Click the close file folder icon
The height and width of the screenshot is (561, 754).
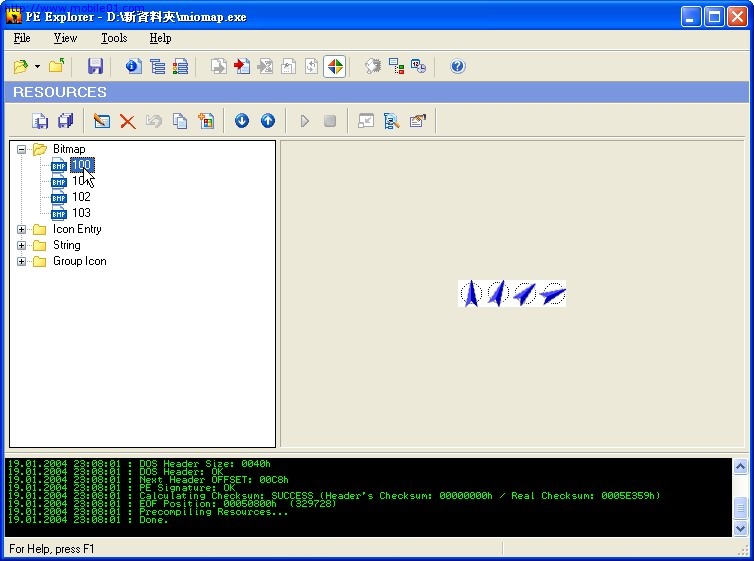(x=57, y=66)
